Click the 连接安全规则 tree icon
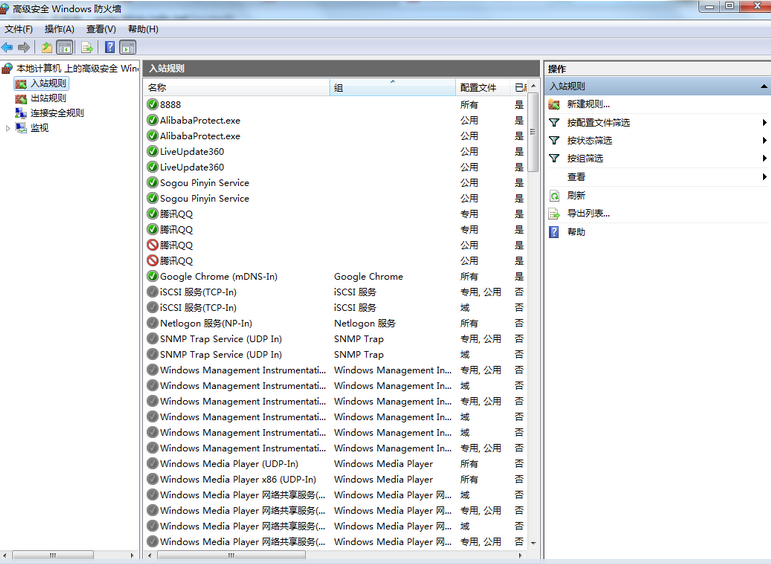Viewport: 771px width, 564px height. [21, 113]
